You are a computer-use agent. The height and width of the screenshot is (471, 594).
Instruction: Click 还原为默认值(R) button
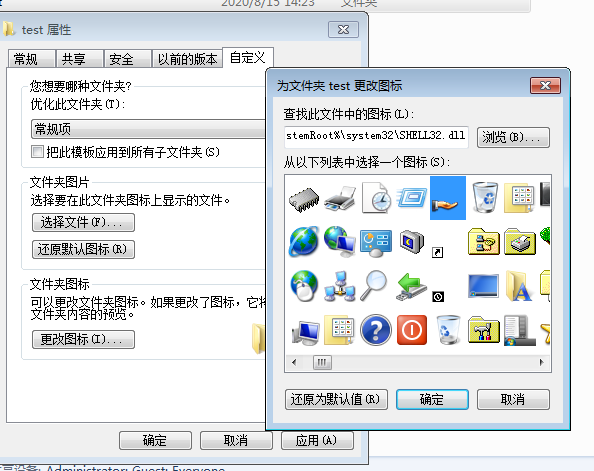pos(336,399)
